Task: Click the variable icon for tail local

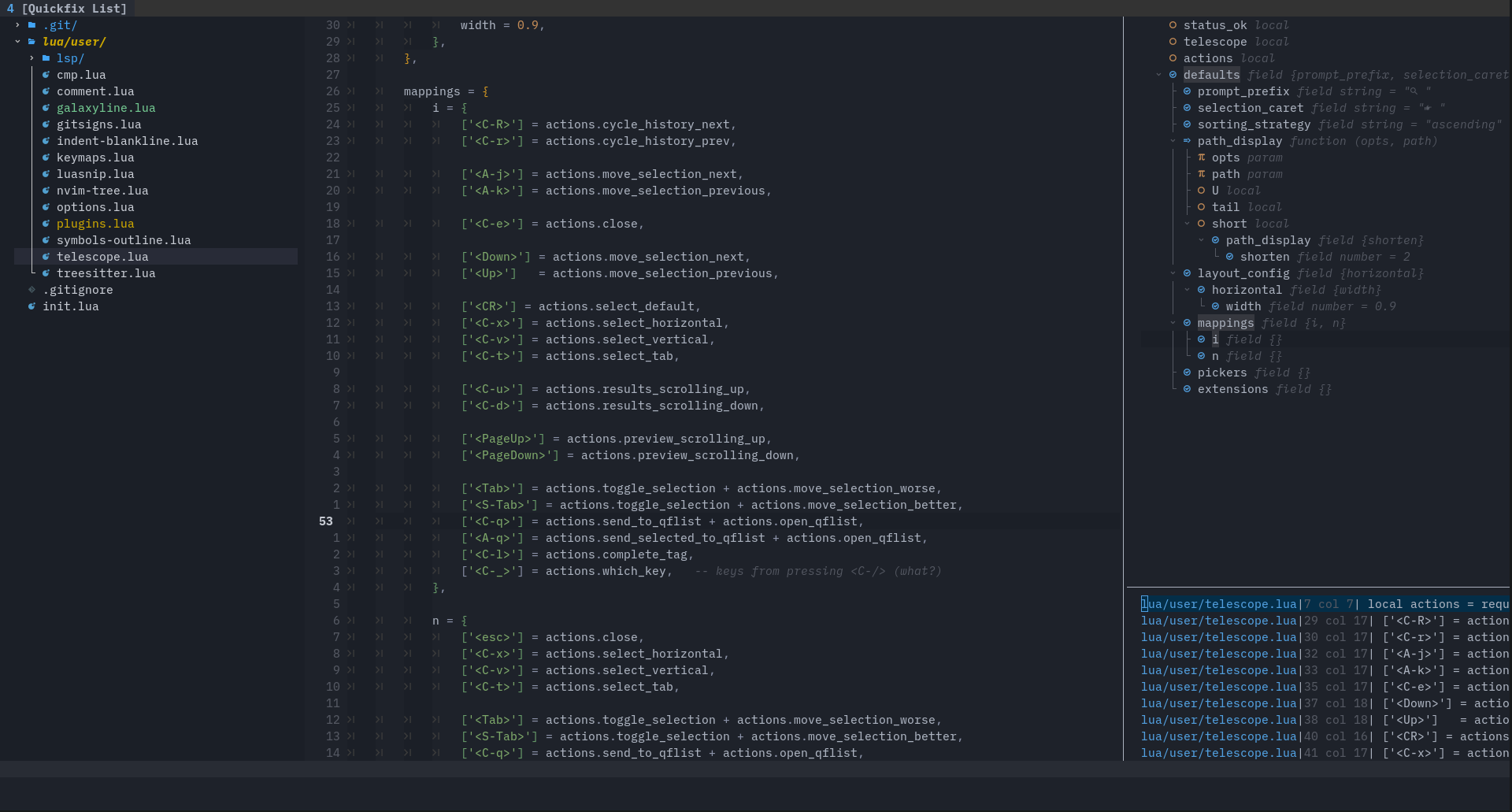Action: click(1201, 207)
